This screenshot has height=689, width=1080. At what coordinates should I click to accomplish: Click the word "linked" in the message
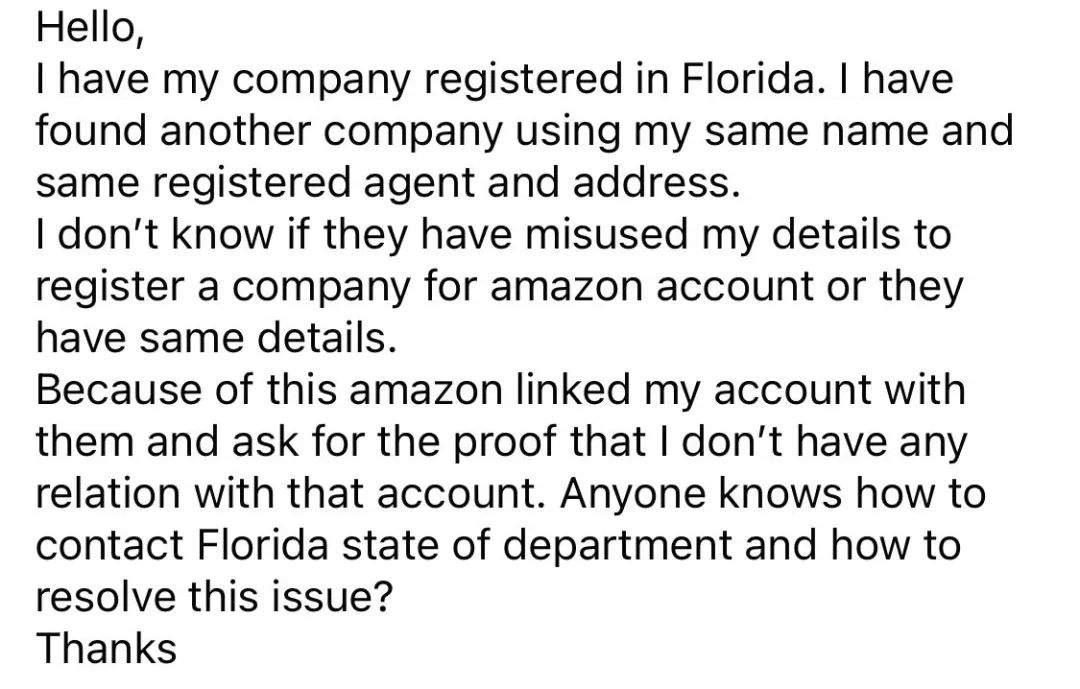pyautogui.click(x=572, y=390)
